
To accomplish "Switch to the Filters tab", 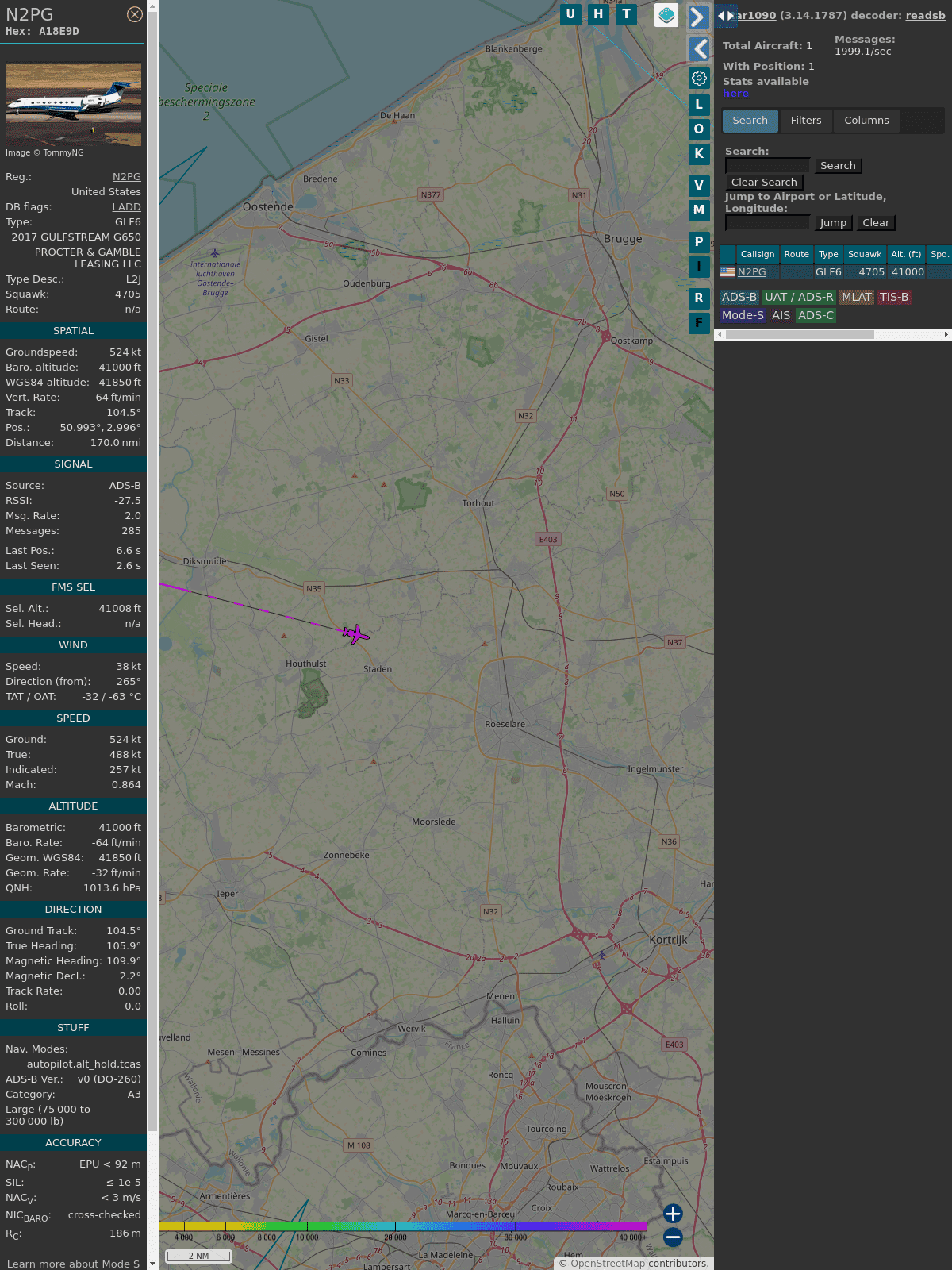I will [805, 121].
